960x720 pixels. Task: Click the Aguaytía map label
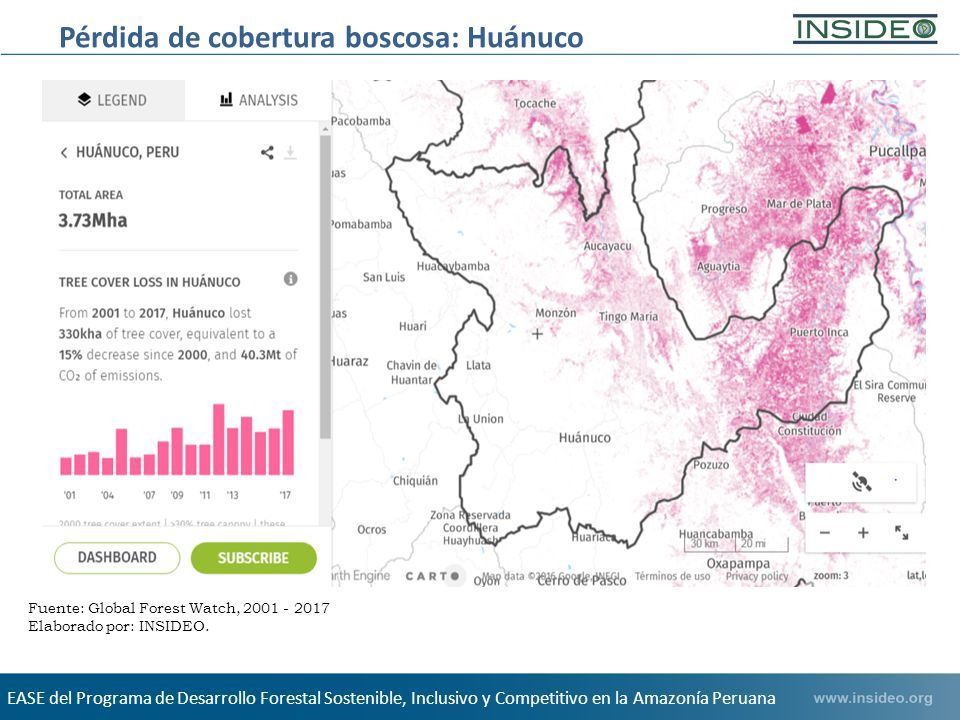[718, 267]
